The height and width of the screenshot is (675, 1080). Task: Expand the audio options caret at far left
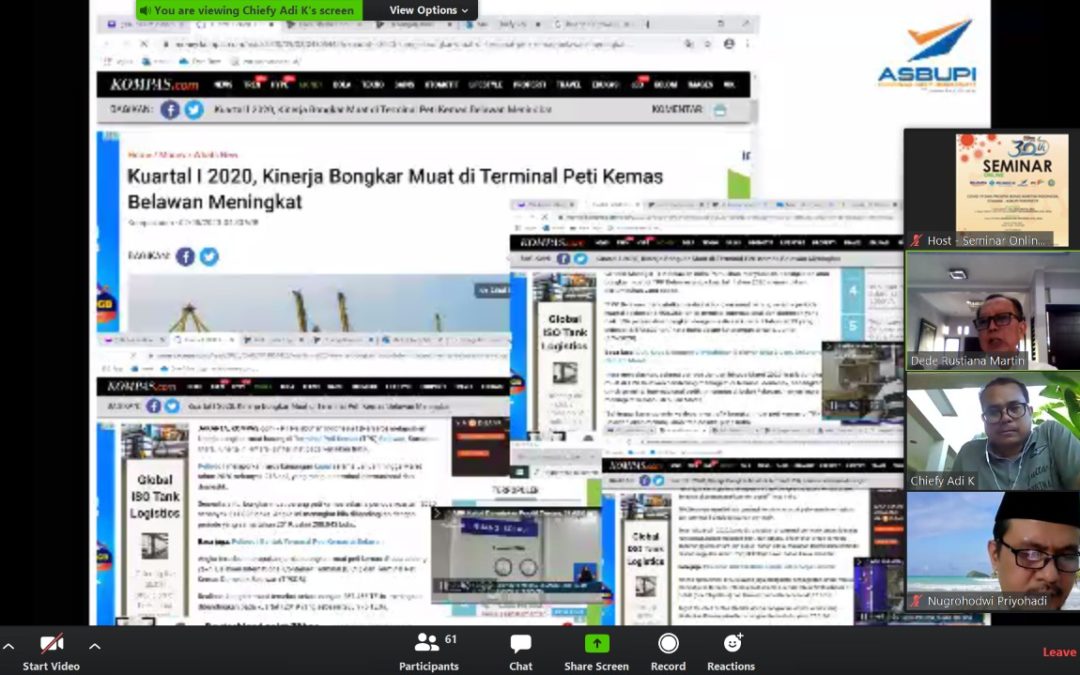point(8,646)
